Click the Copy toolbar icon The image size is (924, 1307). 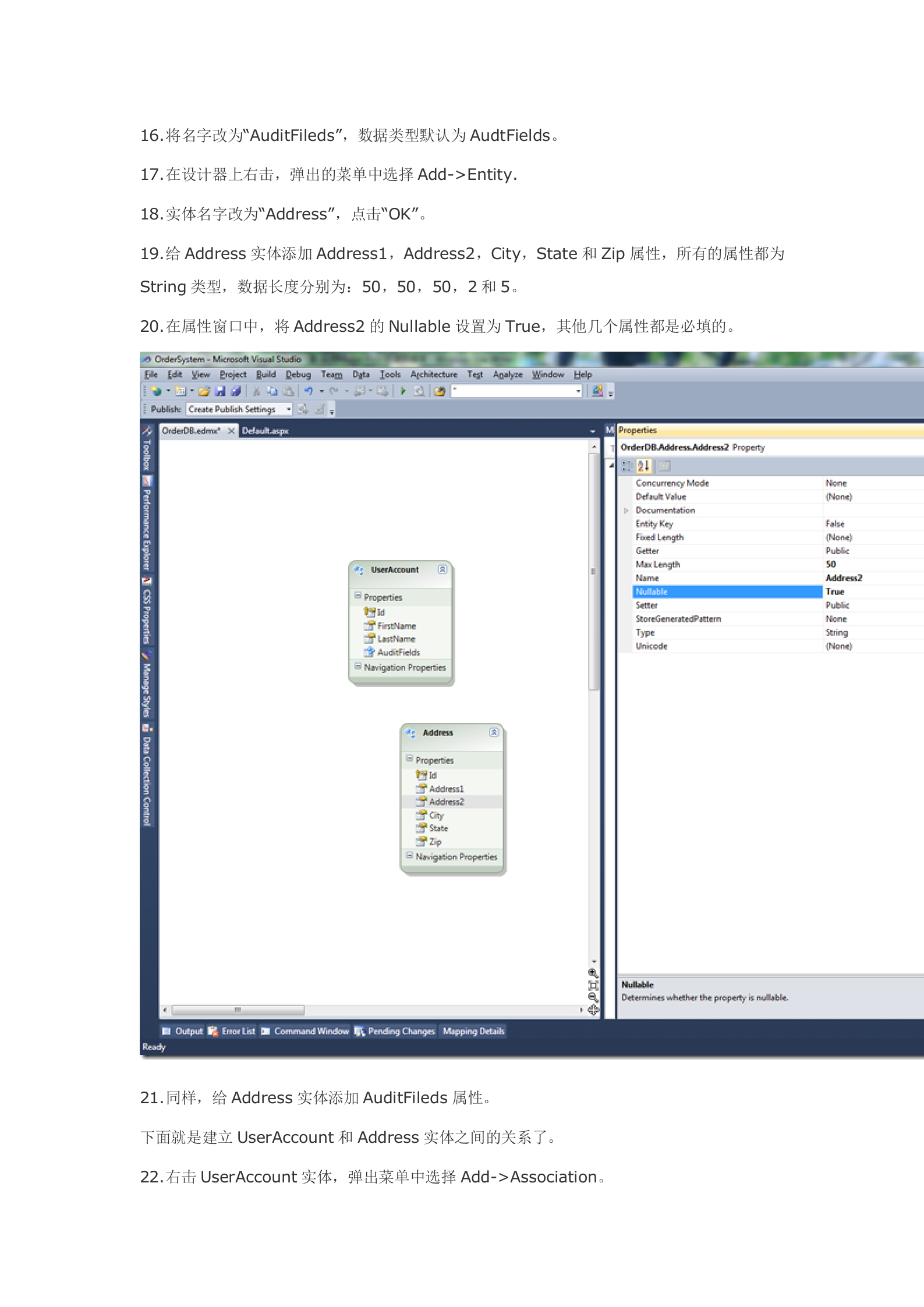tap(272, 391)
